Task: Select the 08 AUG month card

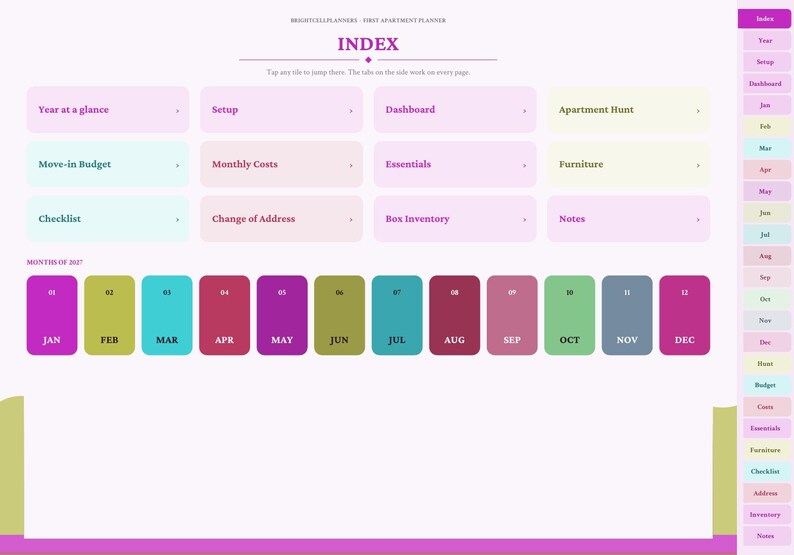Action: tap(455, 315)
